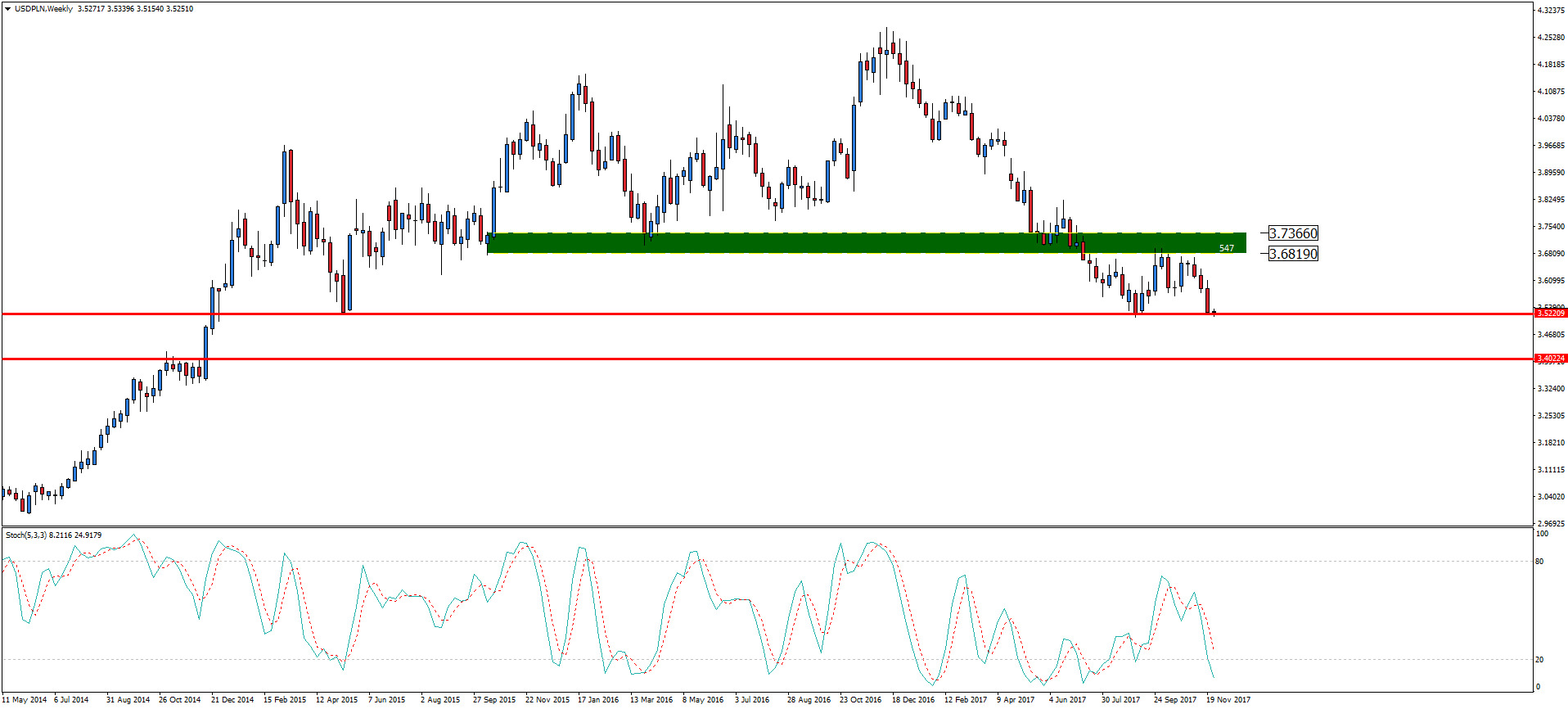Click the 27 Sep 2015 date label
The image size is (1568, 709).
pyautogui.click(x=494, y=700)
